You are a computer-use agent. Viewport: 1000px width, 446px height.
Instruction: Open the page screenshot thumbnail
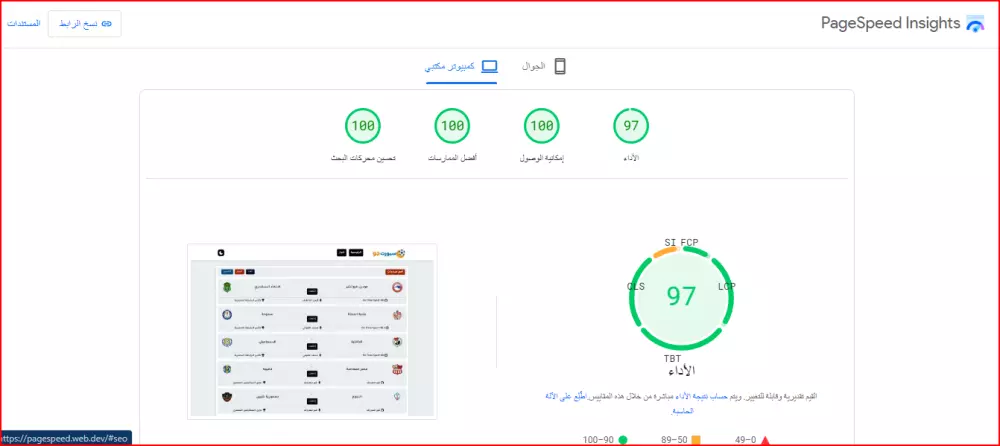pos(312,331)
